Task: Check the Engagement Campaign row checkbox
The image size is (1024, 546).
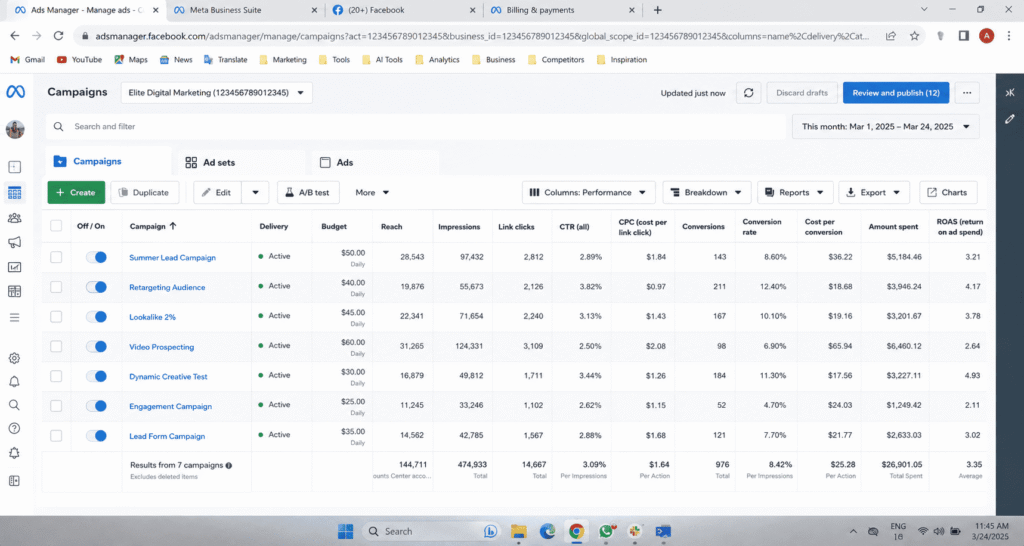Action: [56, 406]
